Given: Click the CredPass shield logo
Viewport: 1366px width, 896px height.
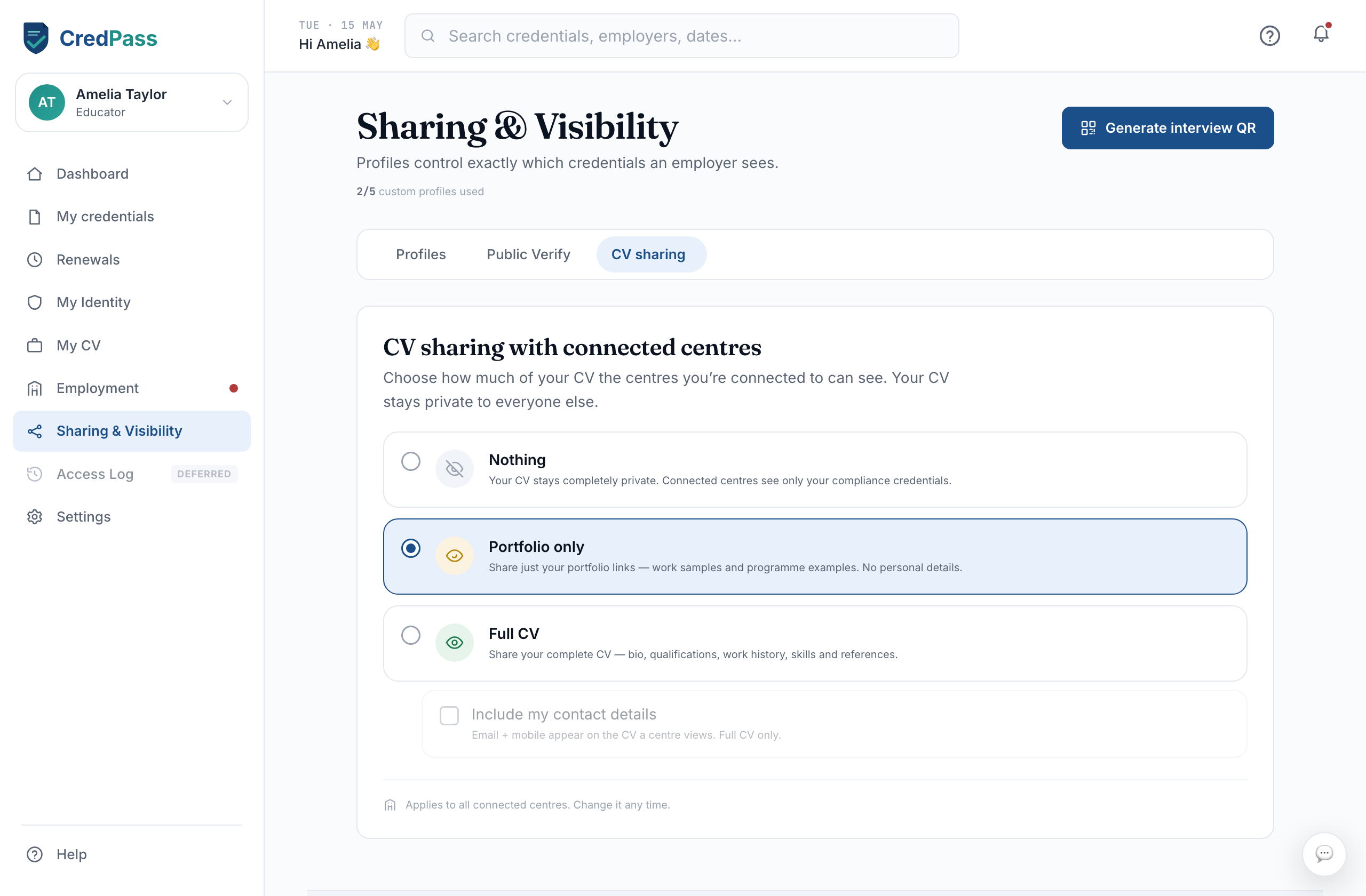Looking at the screenshot, I should (36, 38).
